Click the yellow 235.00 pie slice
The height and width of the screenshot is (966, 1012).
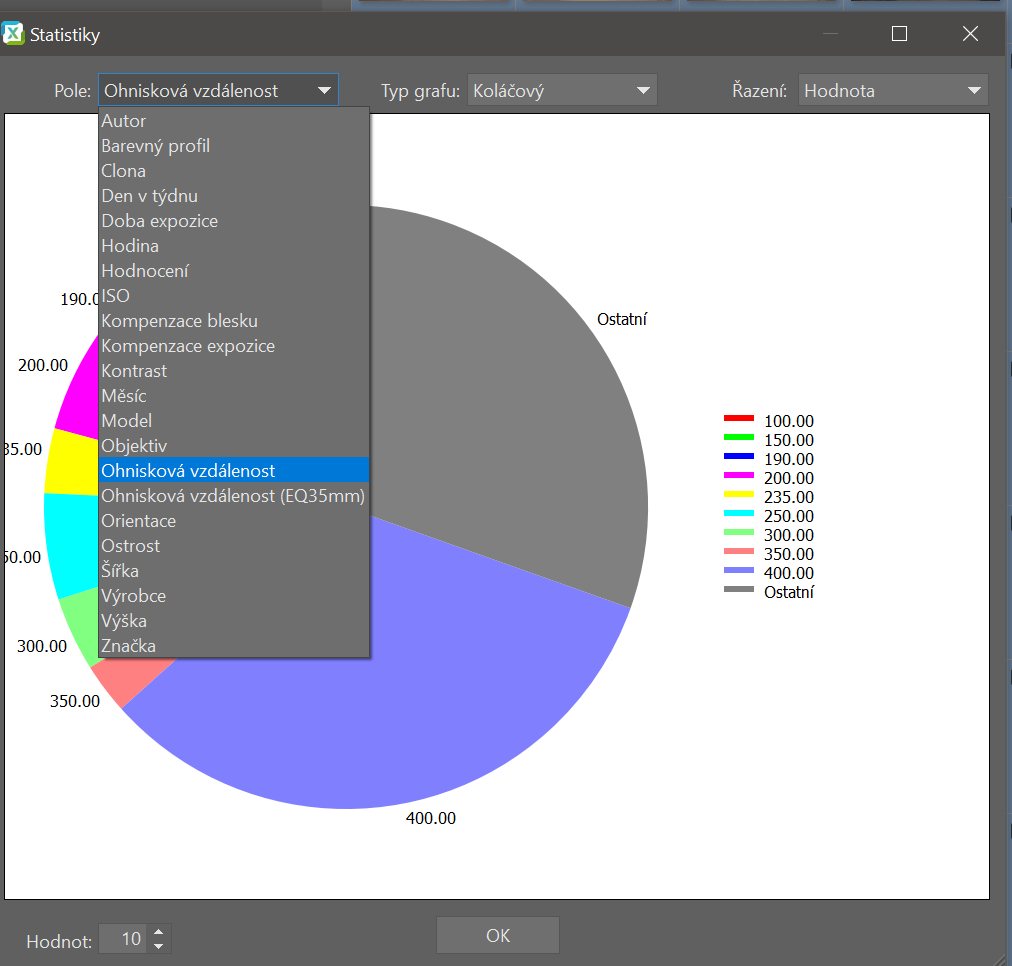tap(72, 463)
